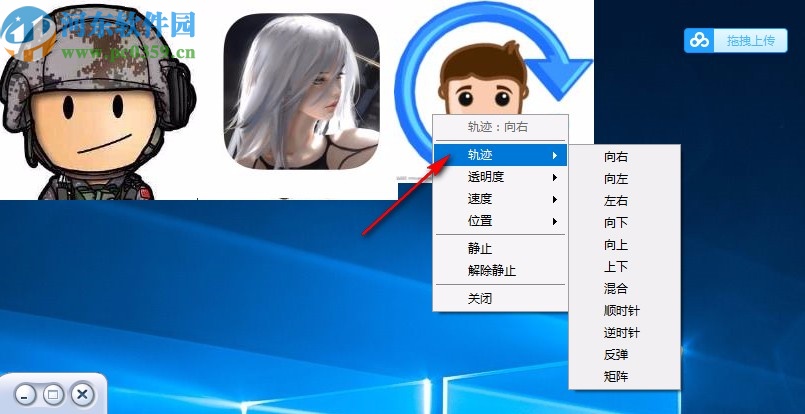
Task: Click the white-haired girl app image
Action: coord(301,91)
